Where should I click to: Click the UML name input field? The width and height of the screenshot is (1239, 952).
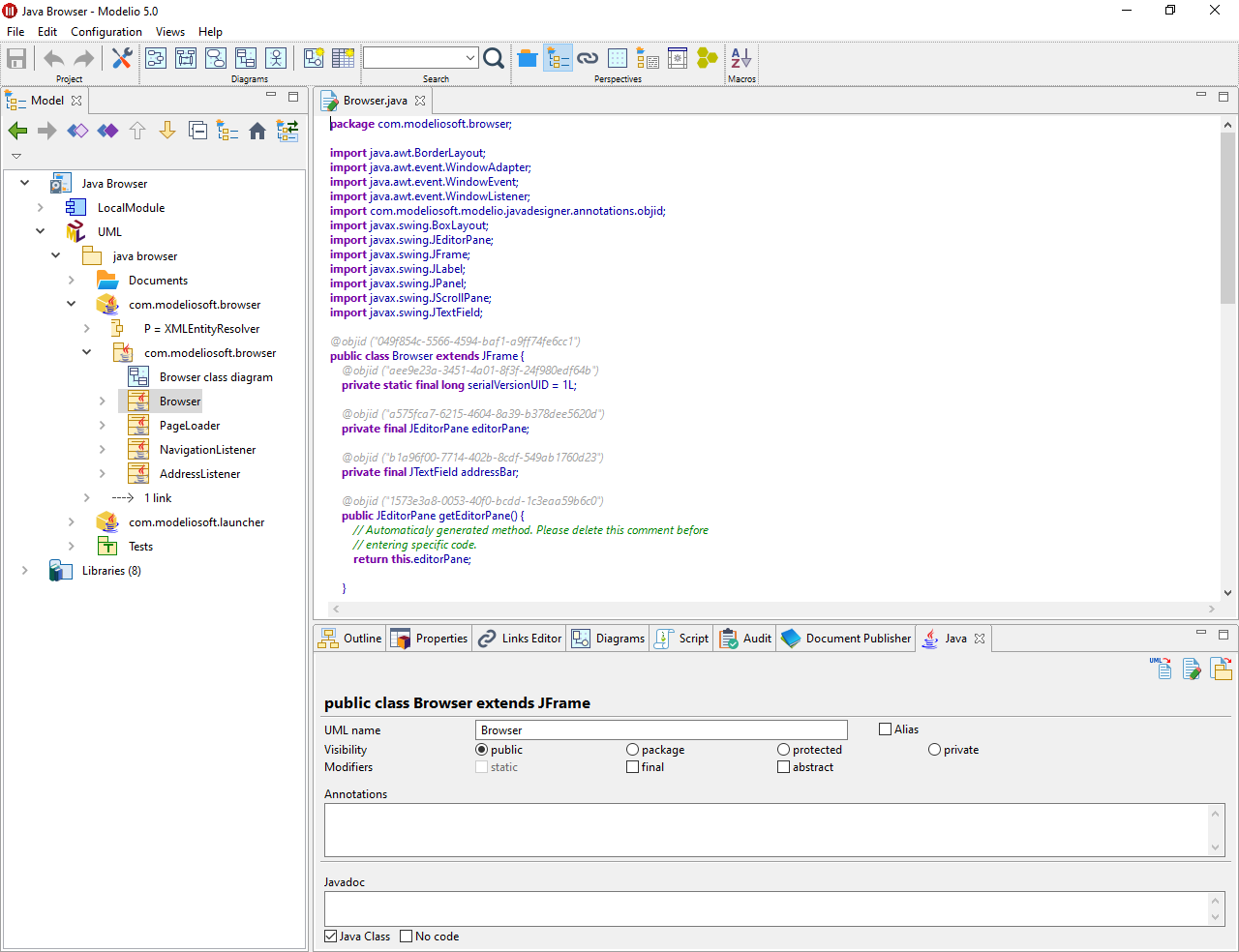coord(661,730)
